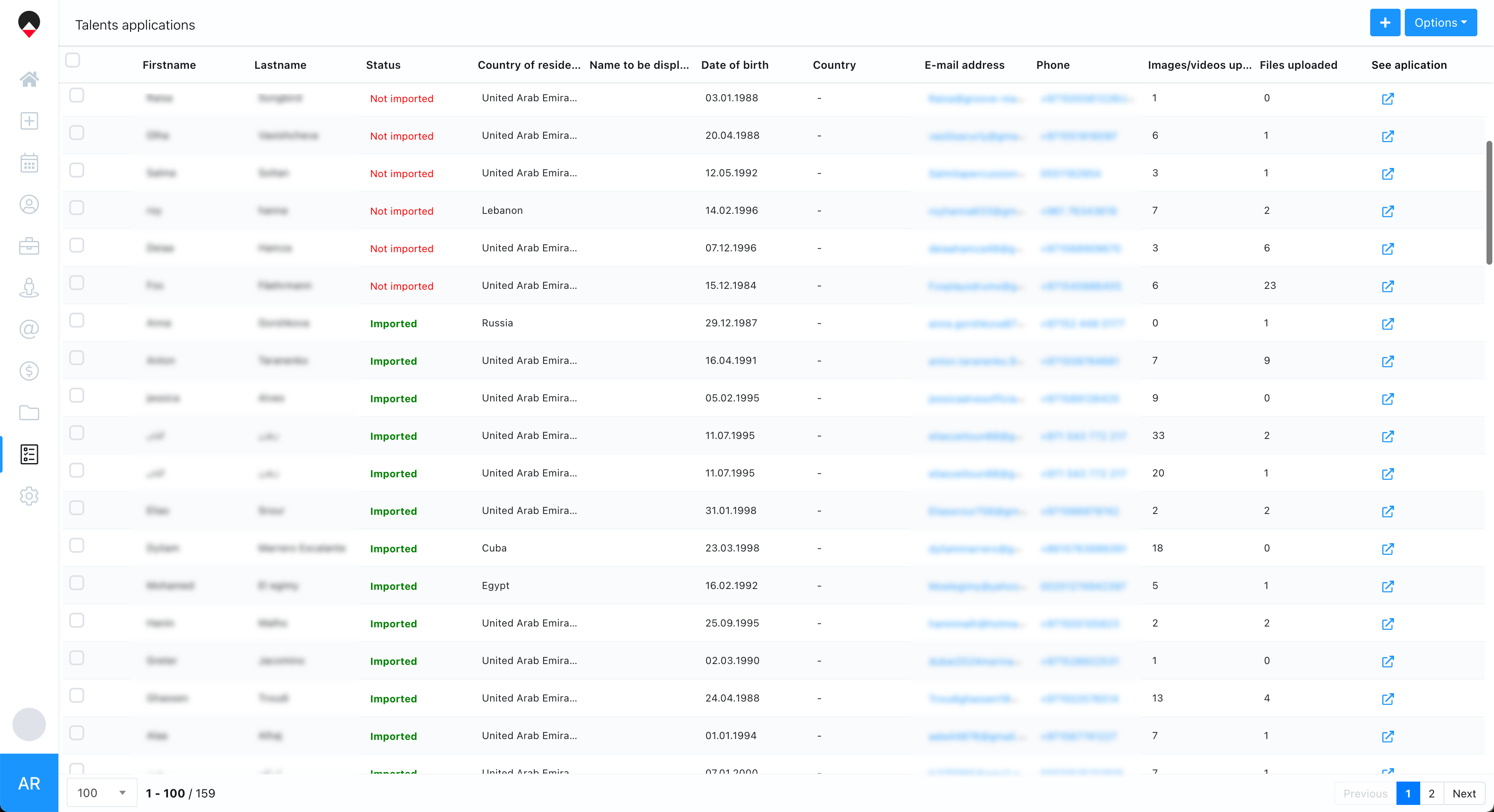Open application for the Russia row
1494x812 pixels.
[1387, 323]
